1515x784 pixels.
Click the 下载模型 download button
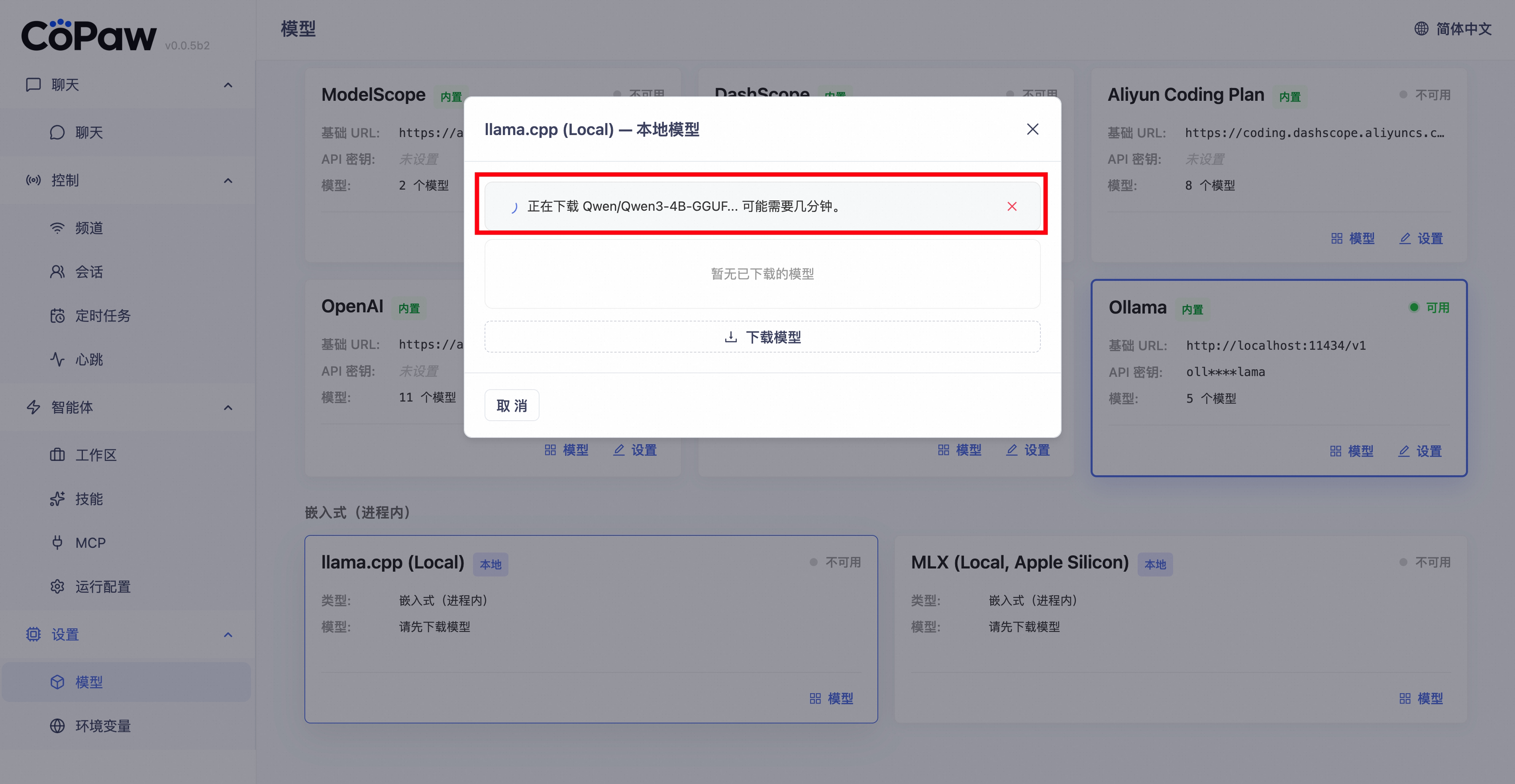point(762,337)
